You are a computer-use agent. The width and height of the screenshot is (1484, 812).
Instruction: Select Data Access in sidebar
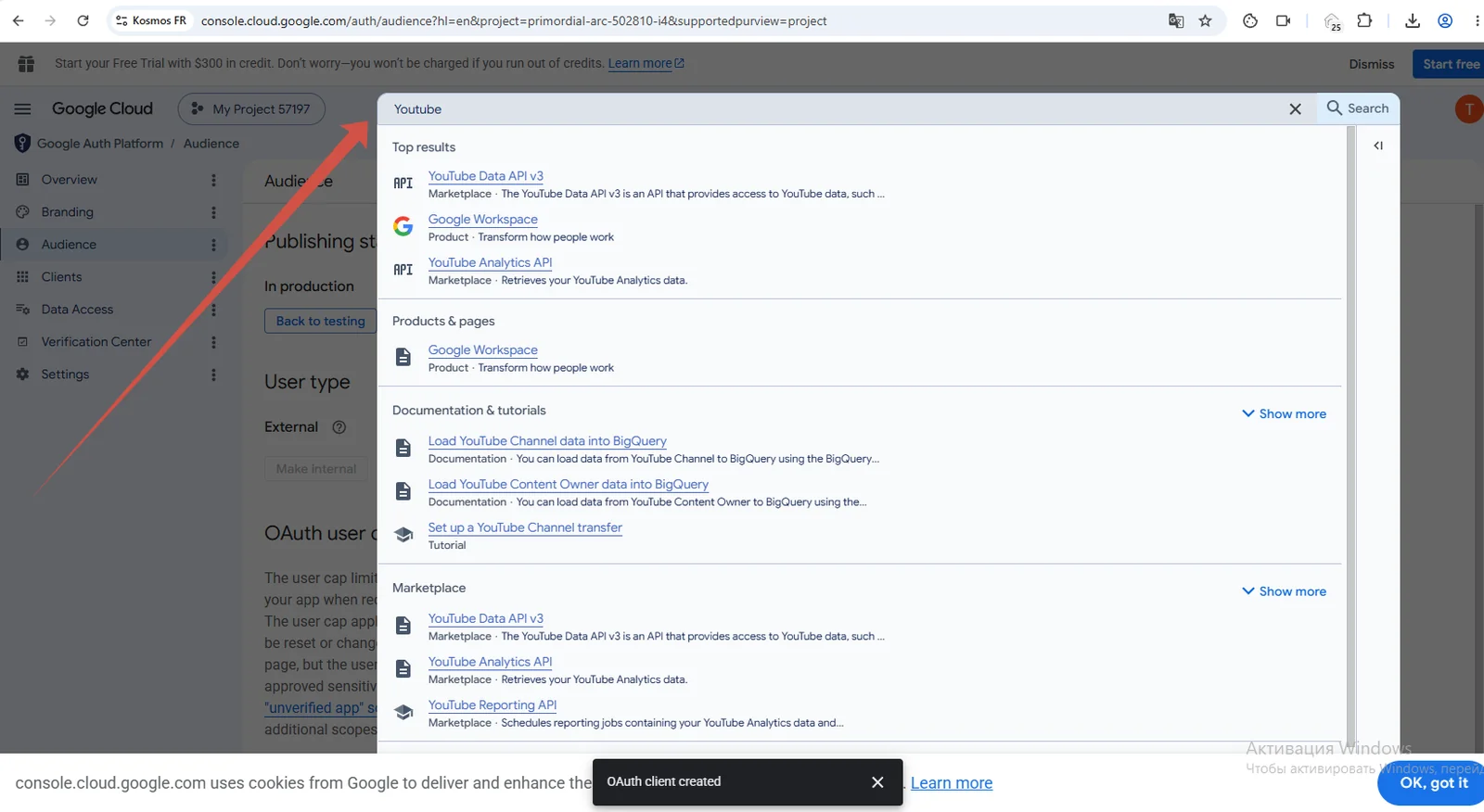[77, 310]
